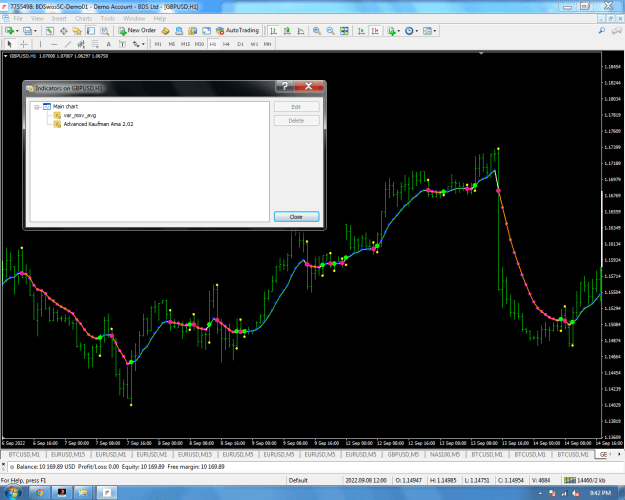Switch chart to candlesticks

tap(287, 31)
